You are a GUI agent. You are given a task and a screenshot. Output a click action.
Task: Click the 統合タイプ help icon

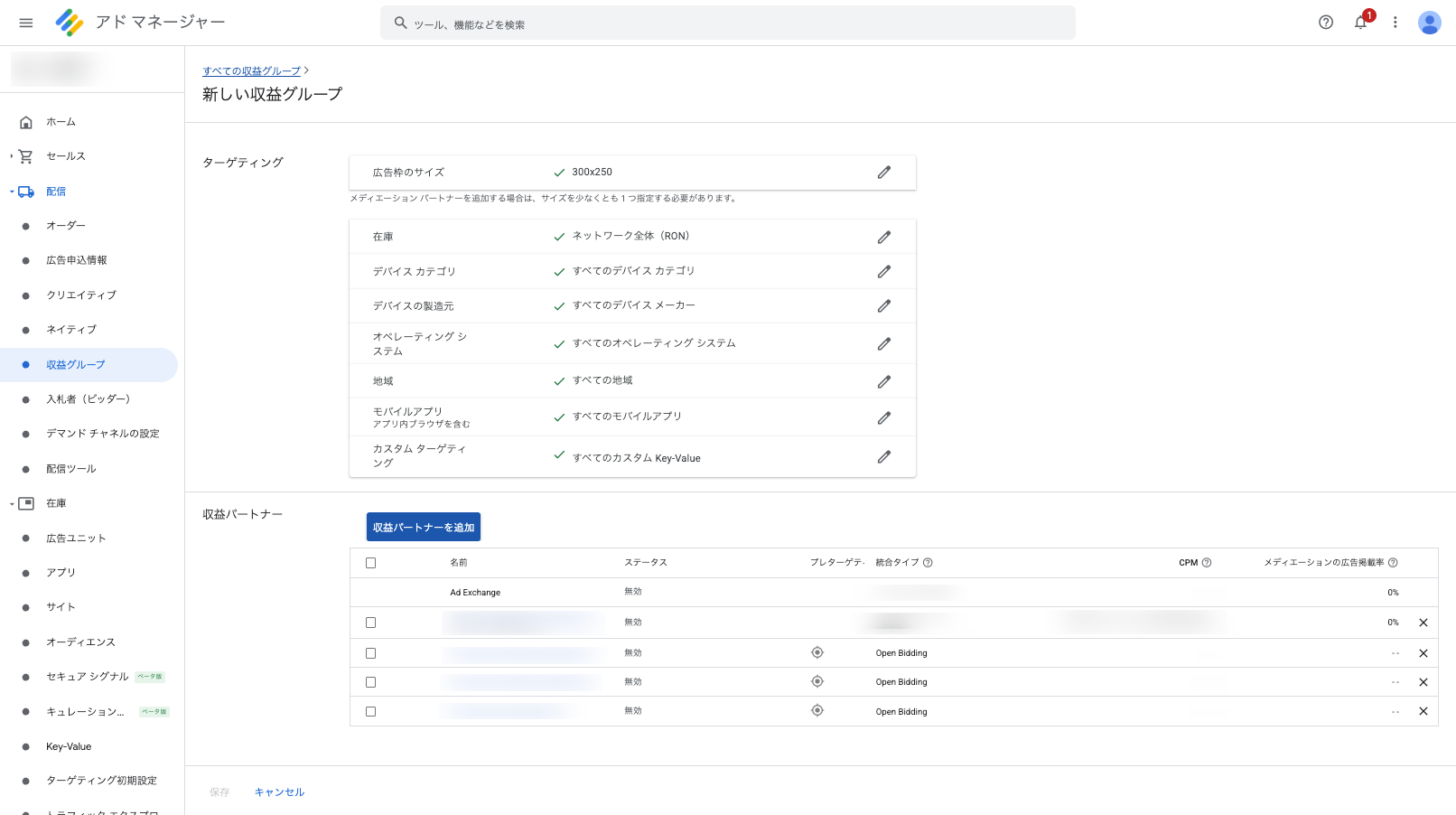click(928, 563)
